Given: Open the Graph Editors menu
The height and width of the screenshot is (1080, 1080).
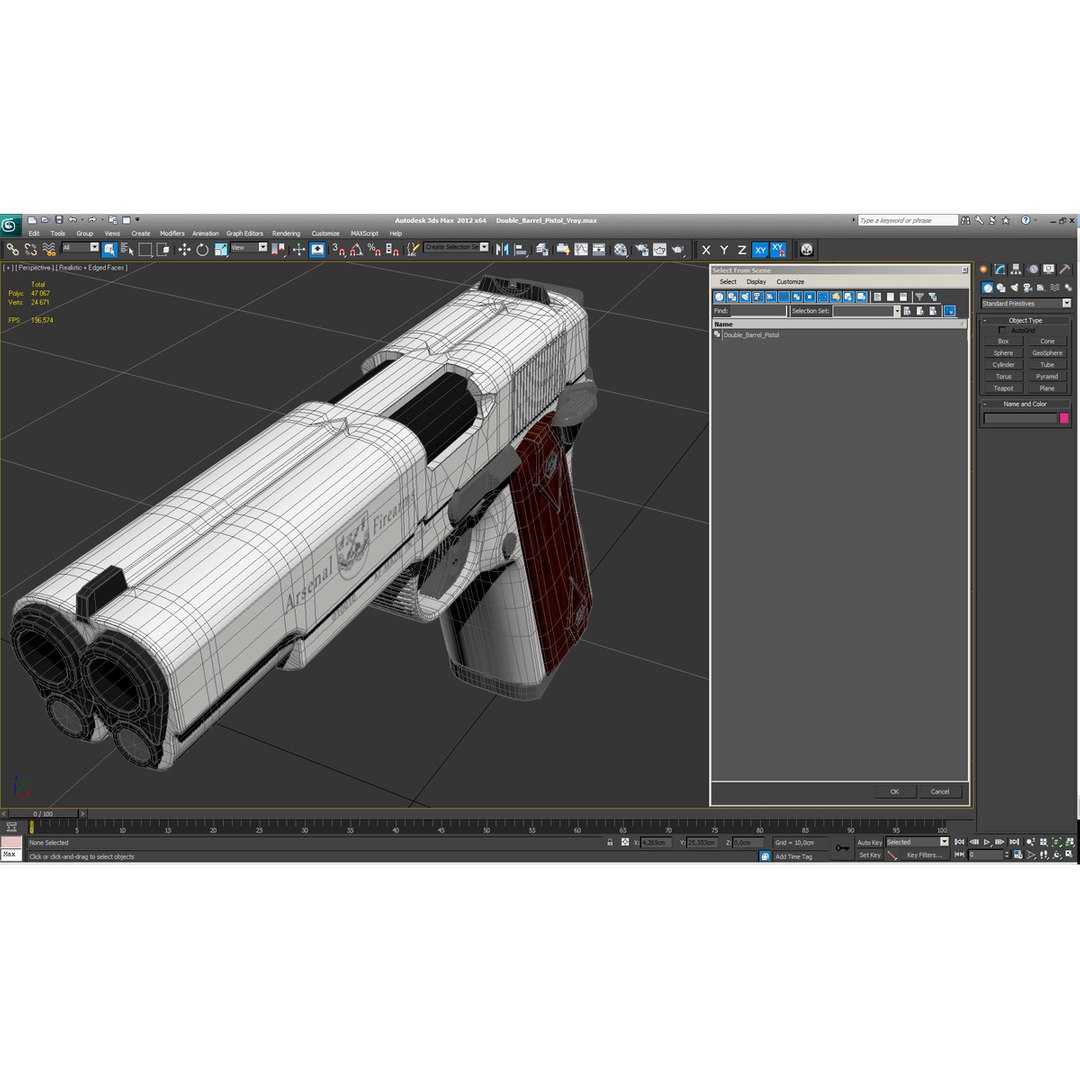Looking at the screenshot, I should [x=245, y=233].
